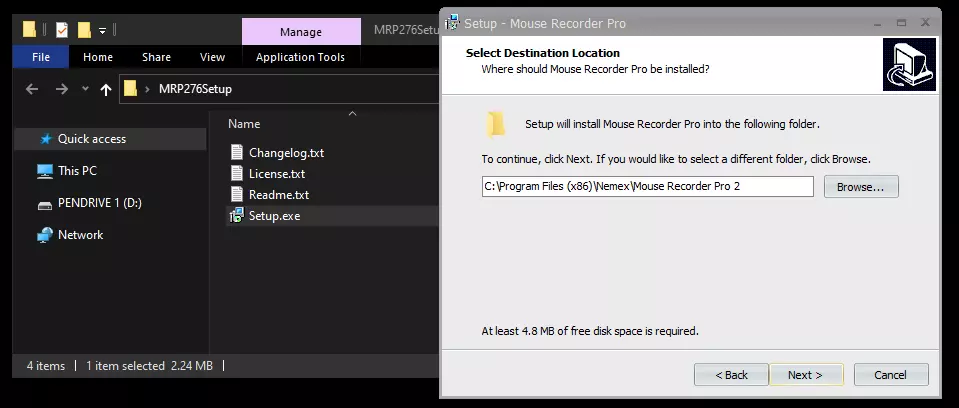Click MRP276Setup in the address bar
Viewport: 959px width, 408px height.
tap(195, 89)
